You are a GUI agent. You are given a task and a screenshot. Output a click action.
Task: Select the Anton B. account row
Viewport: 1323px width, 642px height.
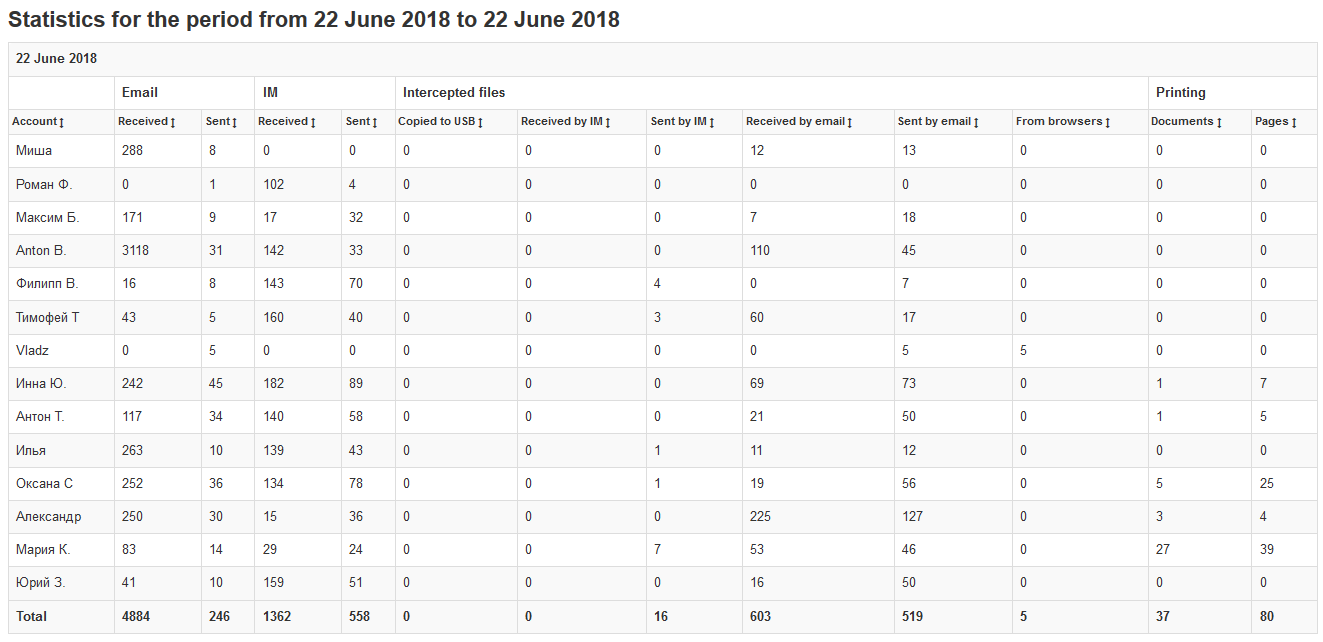tap(41, 251)
